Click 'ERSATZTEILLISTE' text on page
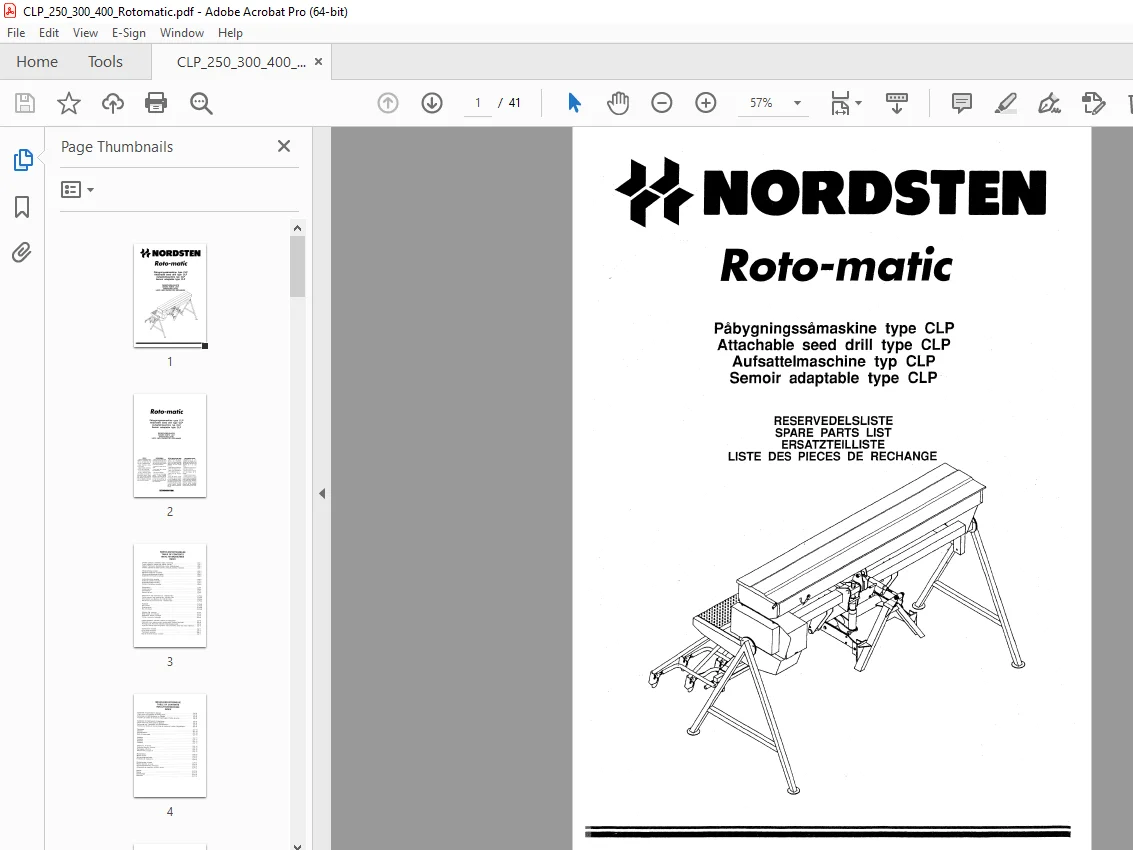The width and height of the screenshot is (1133, 850). 833,445
